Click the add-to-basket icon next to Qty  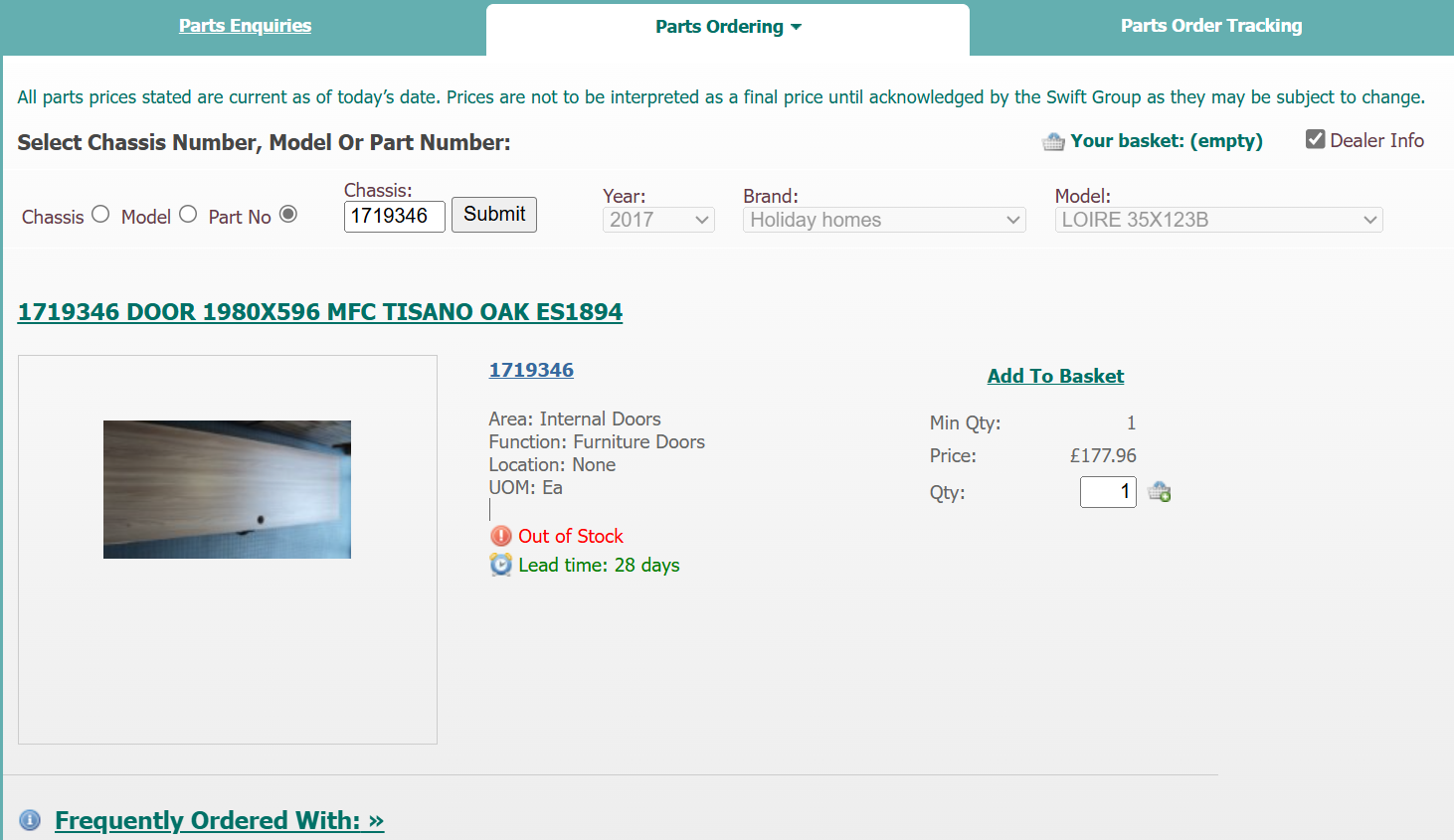tap(1160, 492)
